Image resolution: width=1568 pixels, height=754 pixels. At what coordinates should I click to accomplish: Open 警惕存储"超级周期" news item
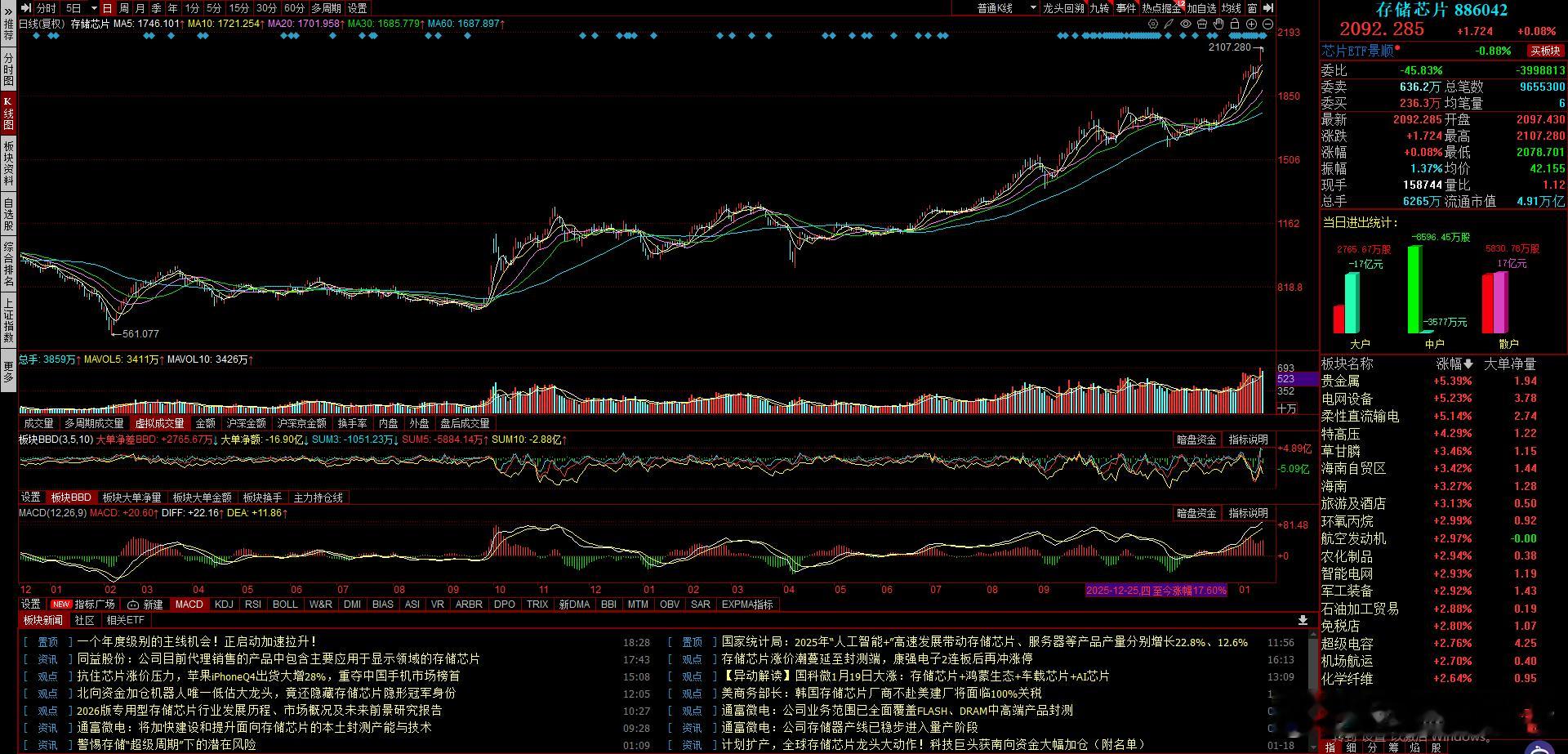pyautogui.click(x=167, y=745)
